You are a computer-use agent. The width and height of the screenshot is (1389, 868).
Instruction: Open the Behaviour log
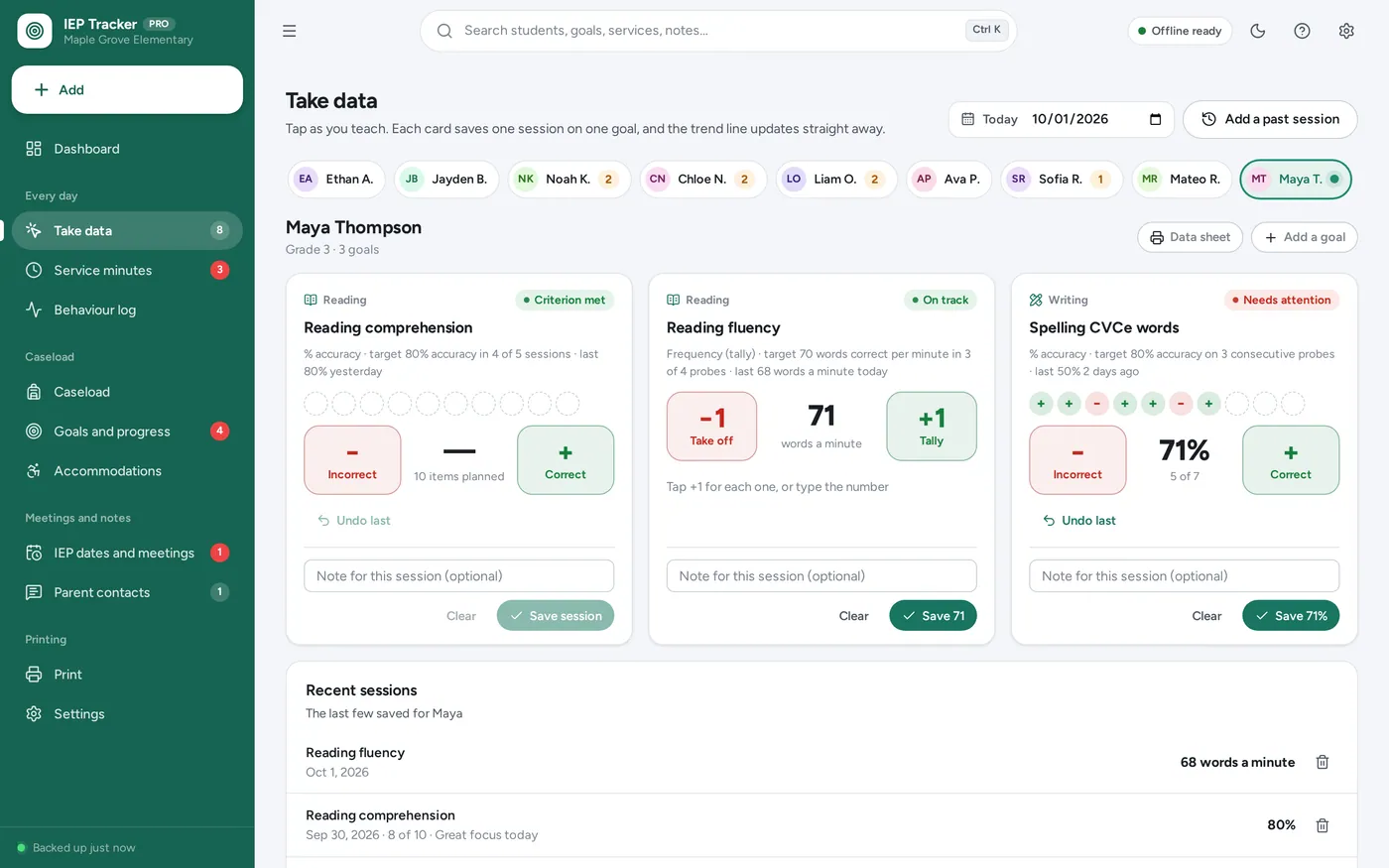coord(127,310)
